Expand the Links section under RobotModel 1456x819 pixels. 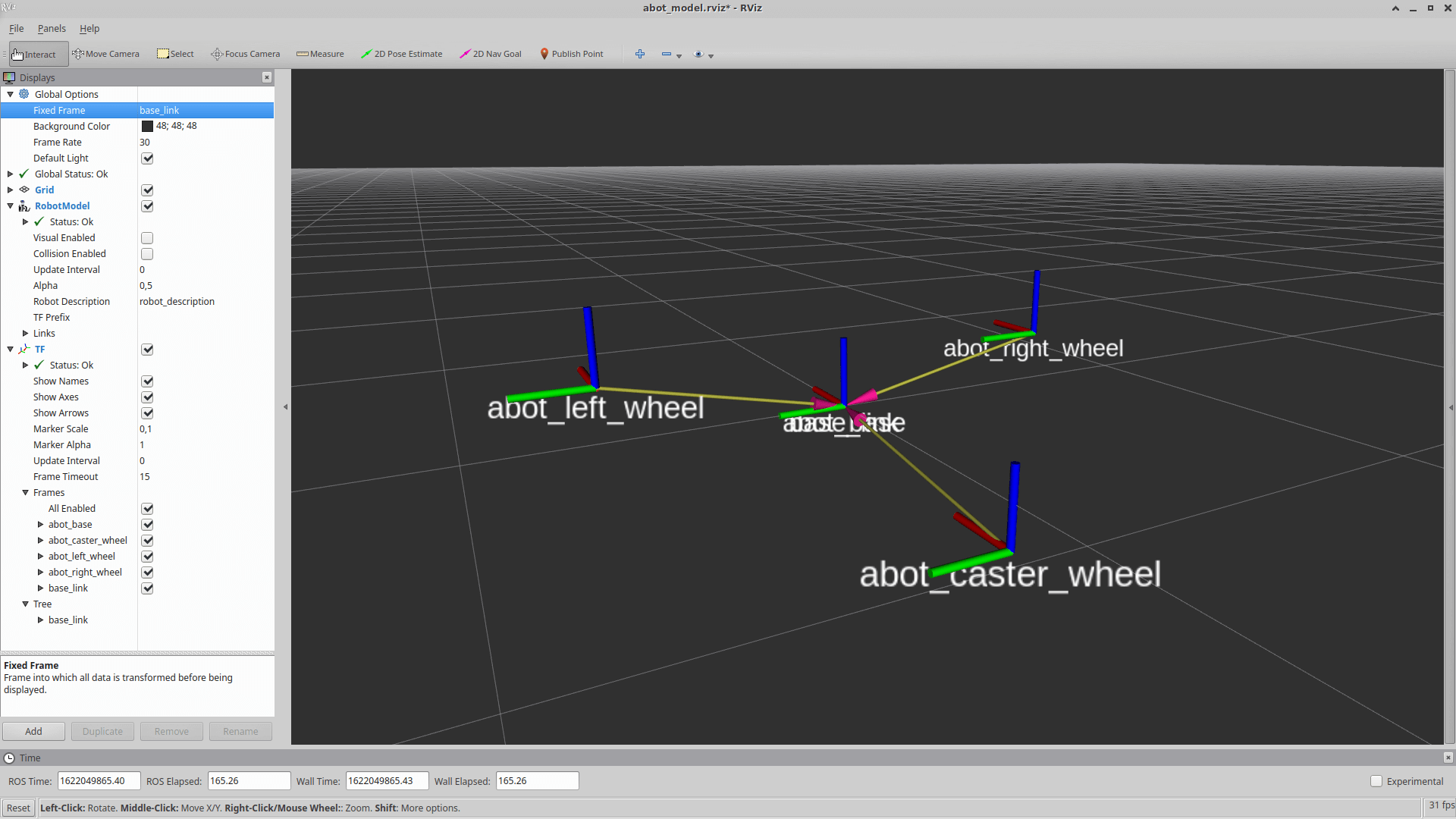tap(26, 334)
